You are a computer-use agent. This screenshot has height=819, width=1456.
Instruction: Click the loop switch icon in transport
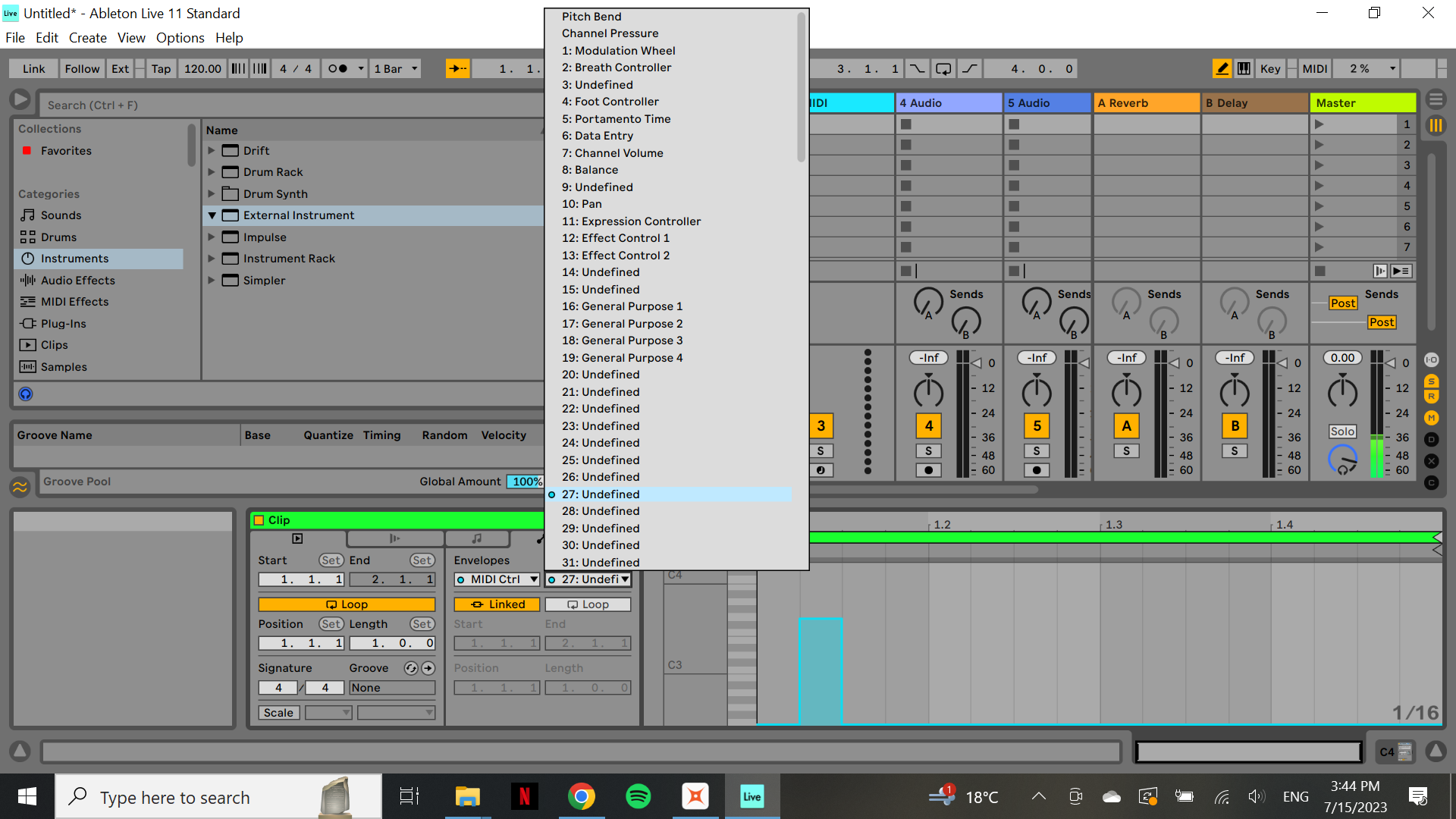[943, 68]
